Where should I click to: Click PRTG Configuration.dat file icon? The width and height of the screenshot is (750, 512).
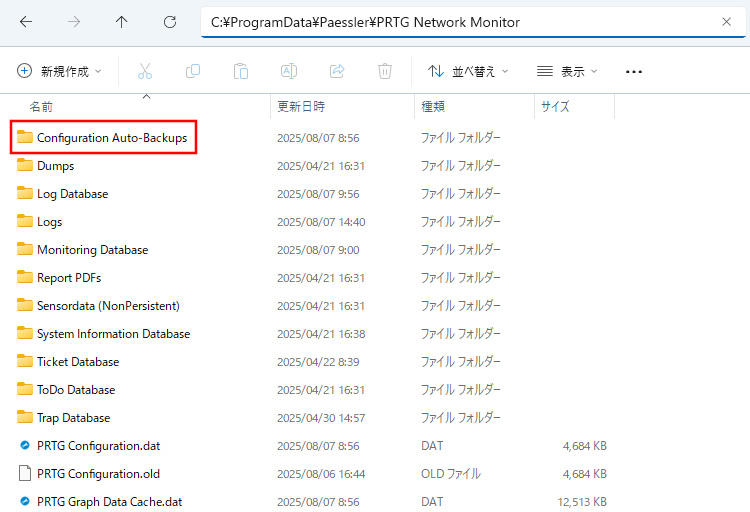25,445
